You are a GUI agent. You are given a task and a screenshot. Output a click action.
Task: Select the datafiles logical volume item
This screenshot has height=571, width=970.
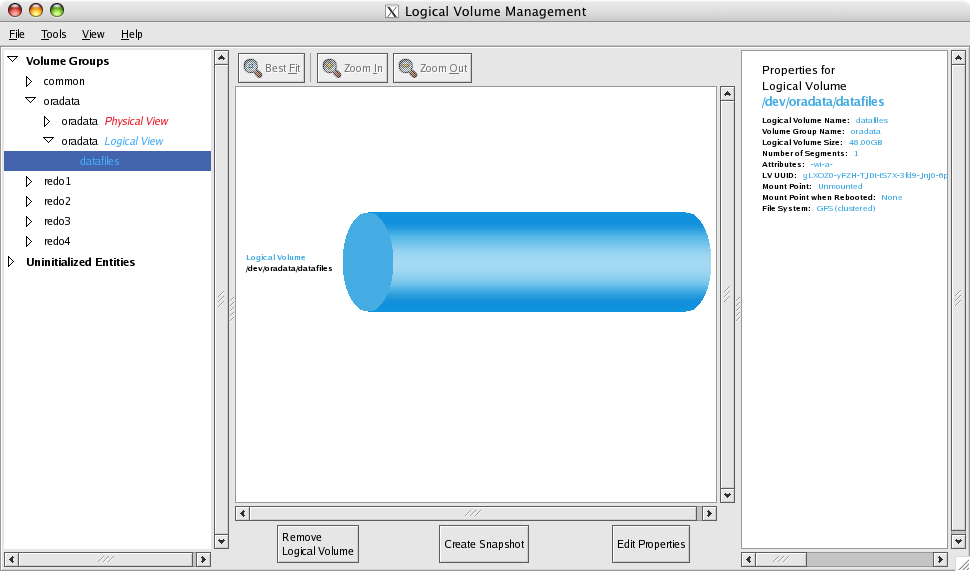[x=100, y=161]
